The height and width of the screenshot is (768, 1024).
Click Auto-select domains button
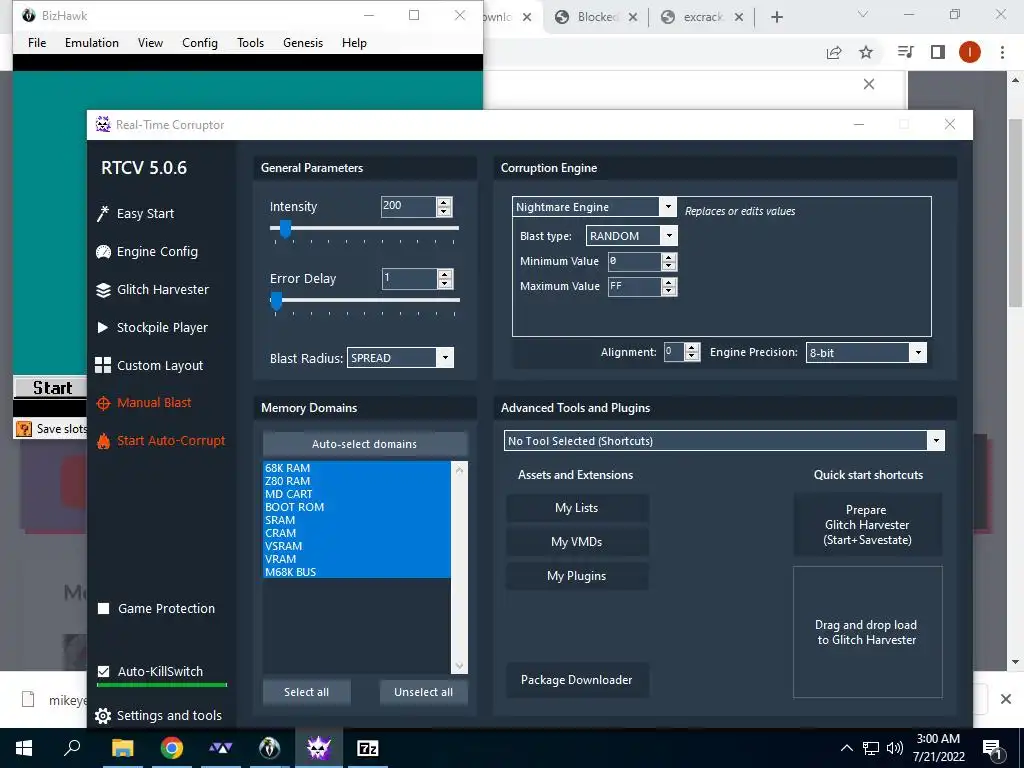pyautogui.click(x=364, y=444)
